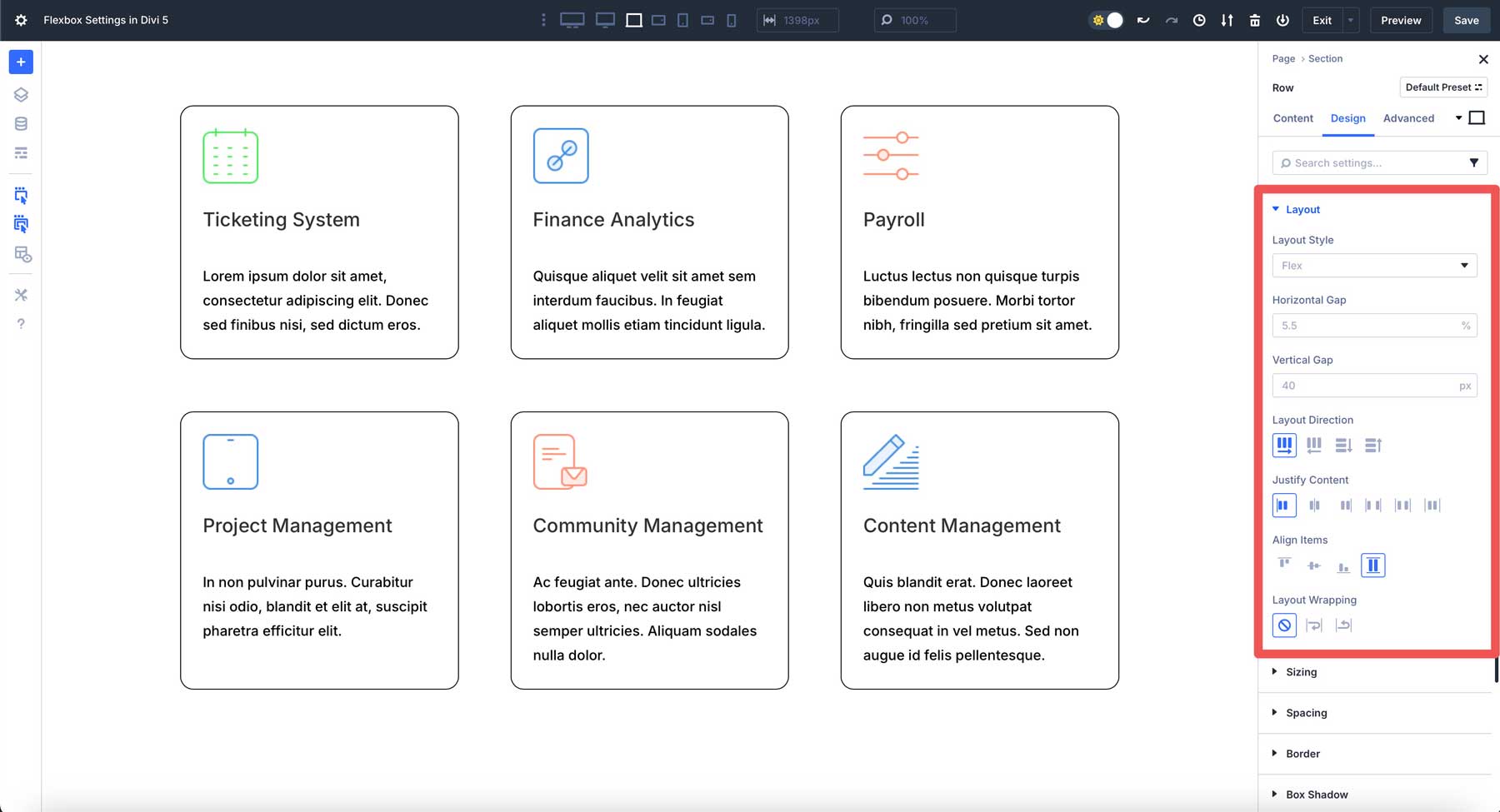Select the phone view icon in device bar
This screenshot has height=812, width=1500.
732,20
